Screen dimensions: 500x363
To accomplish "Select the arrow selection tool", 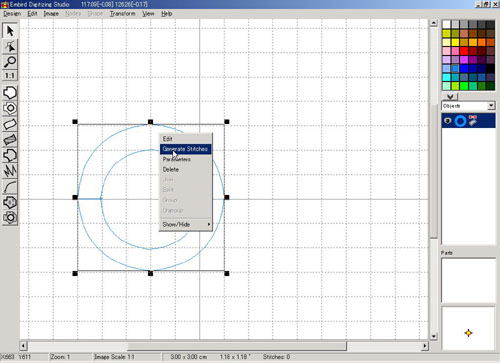I will point(10,31).
